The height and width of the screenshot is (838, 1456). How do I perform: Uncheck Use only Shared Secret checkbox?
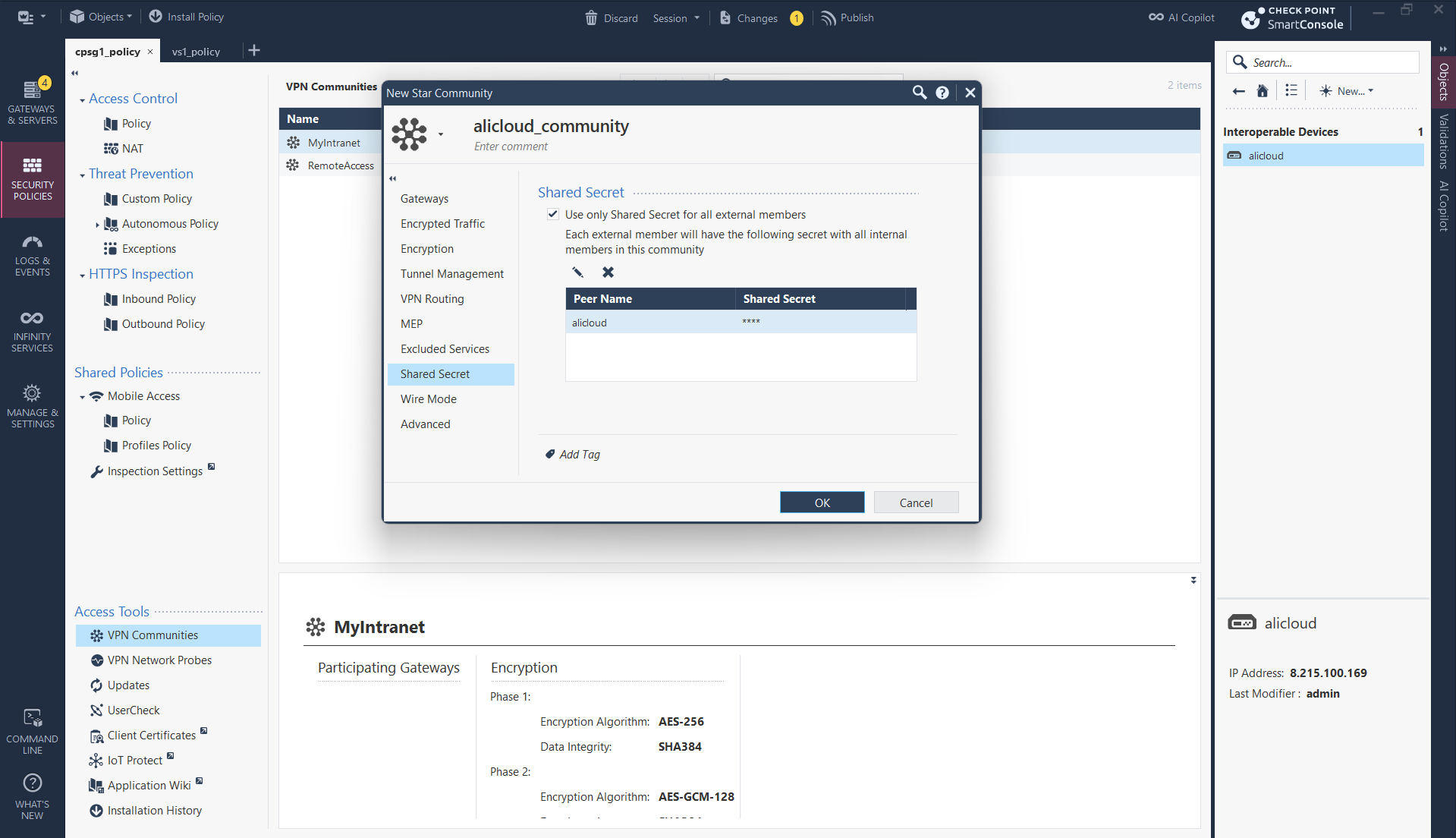tap(553, 215)
